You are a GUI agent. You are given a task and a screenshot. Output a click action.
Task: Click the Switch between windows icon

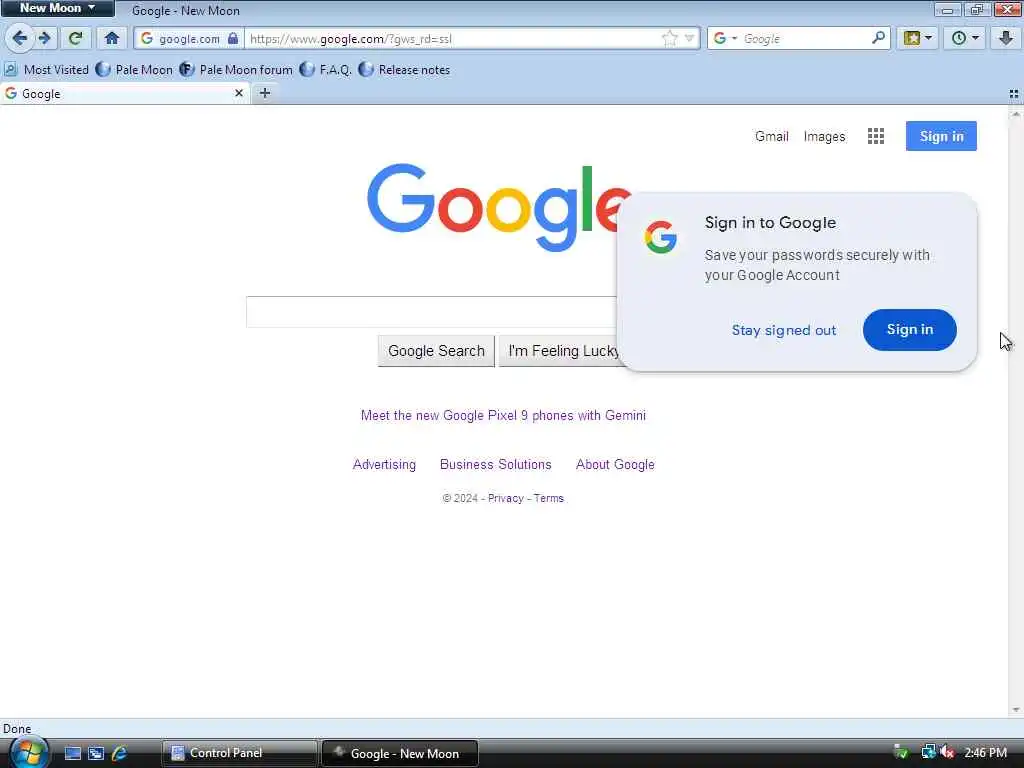point(96,754)
